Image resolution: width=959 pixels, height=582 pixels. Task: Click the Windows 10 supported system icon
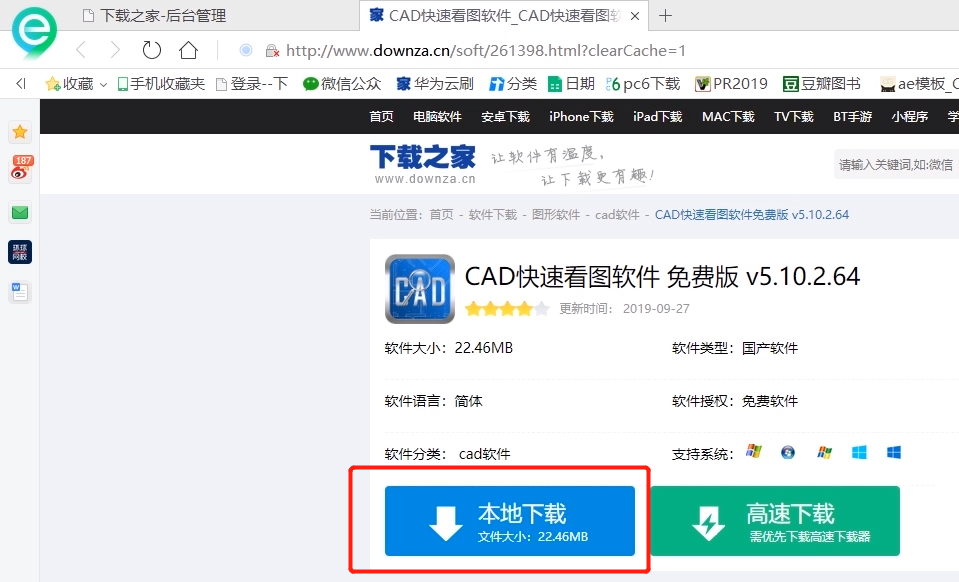[x=894, y=452]
